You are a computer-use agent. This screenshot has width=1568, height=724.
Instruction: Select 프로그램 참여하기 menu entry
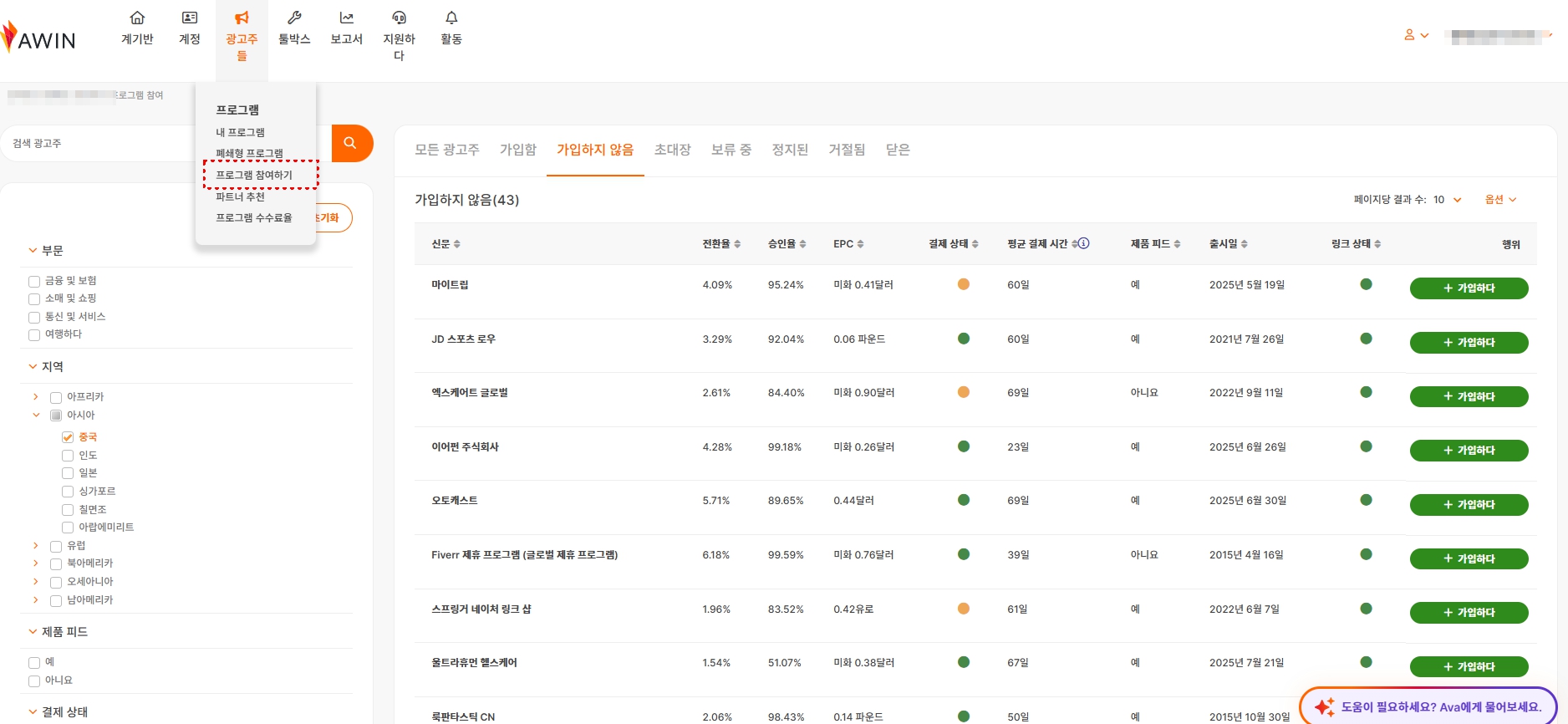tap(254, 175)
